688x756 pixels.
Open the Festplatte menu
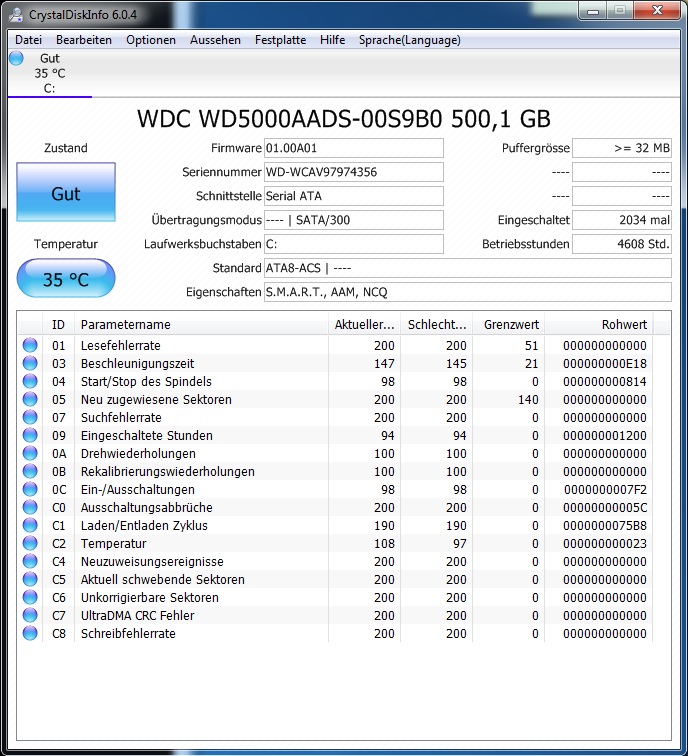pyautogui.click(x=281, y=40)
